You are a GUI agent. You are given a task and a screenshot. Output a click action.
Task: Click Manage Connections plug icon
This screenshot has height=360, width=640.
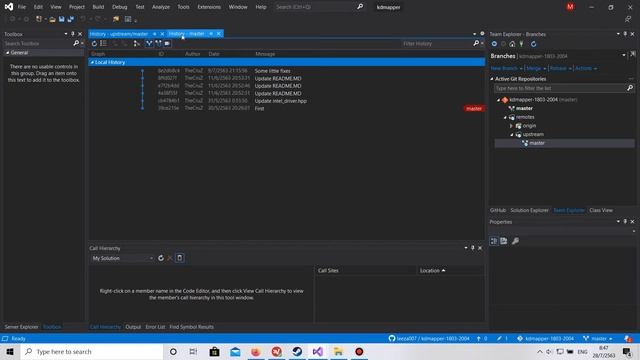521,44
